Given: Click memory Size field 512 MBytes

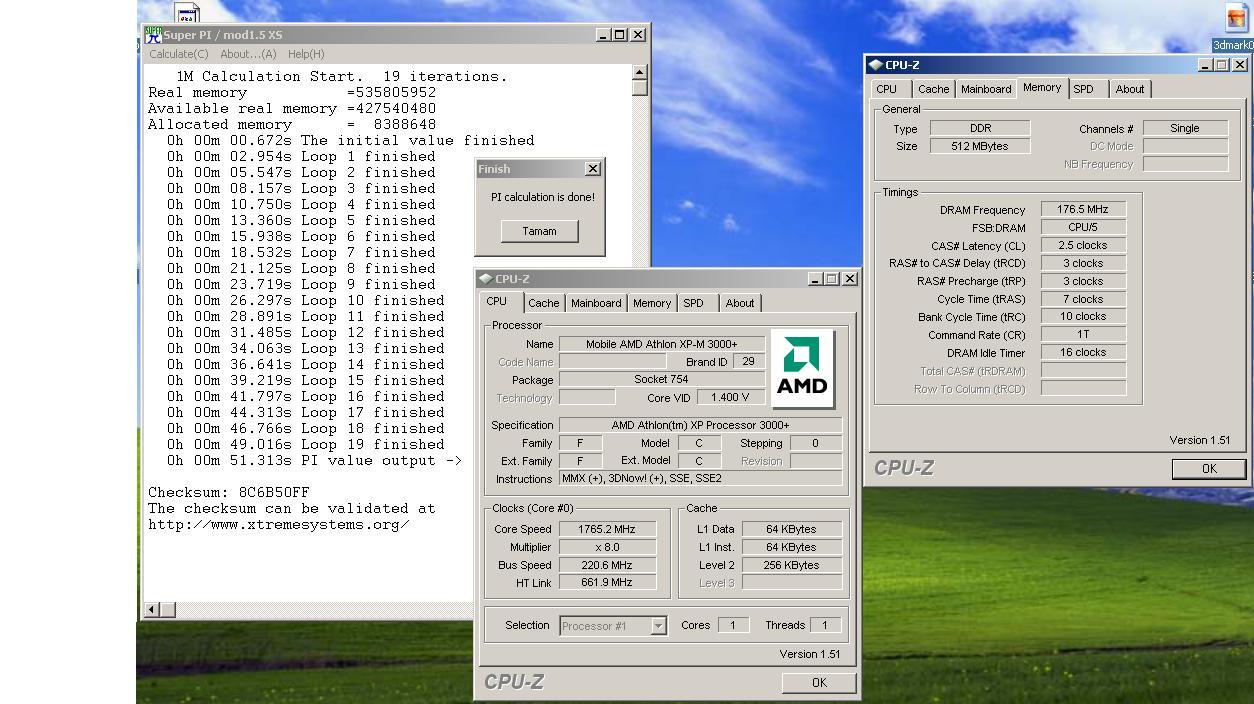Looking at the screenshot, I should [980, 146].
